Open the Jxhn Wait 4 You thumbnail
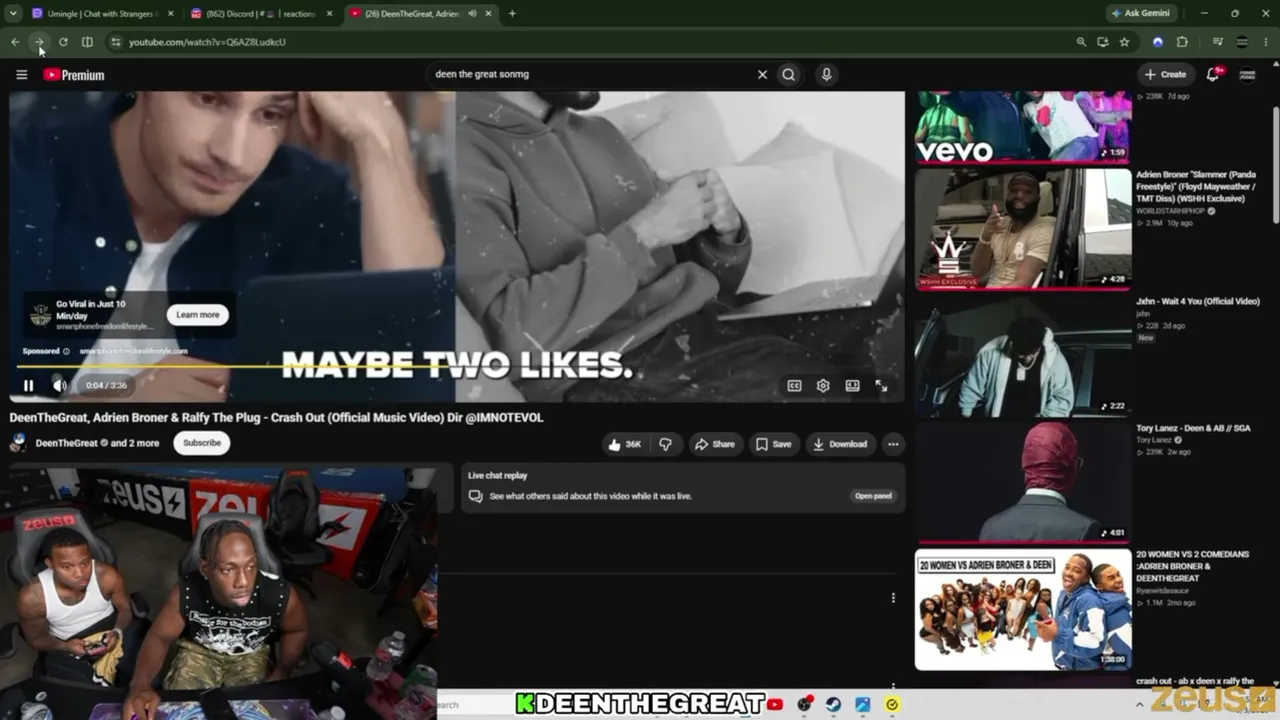Screen dimensions: 1280x720 [x=1023, y=355]
